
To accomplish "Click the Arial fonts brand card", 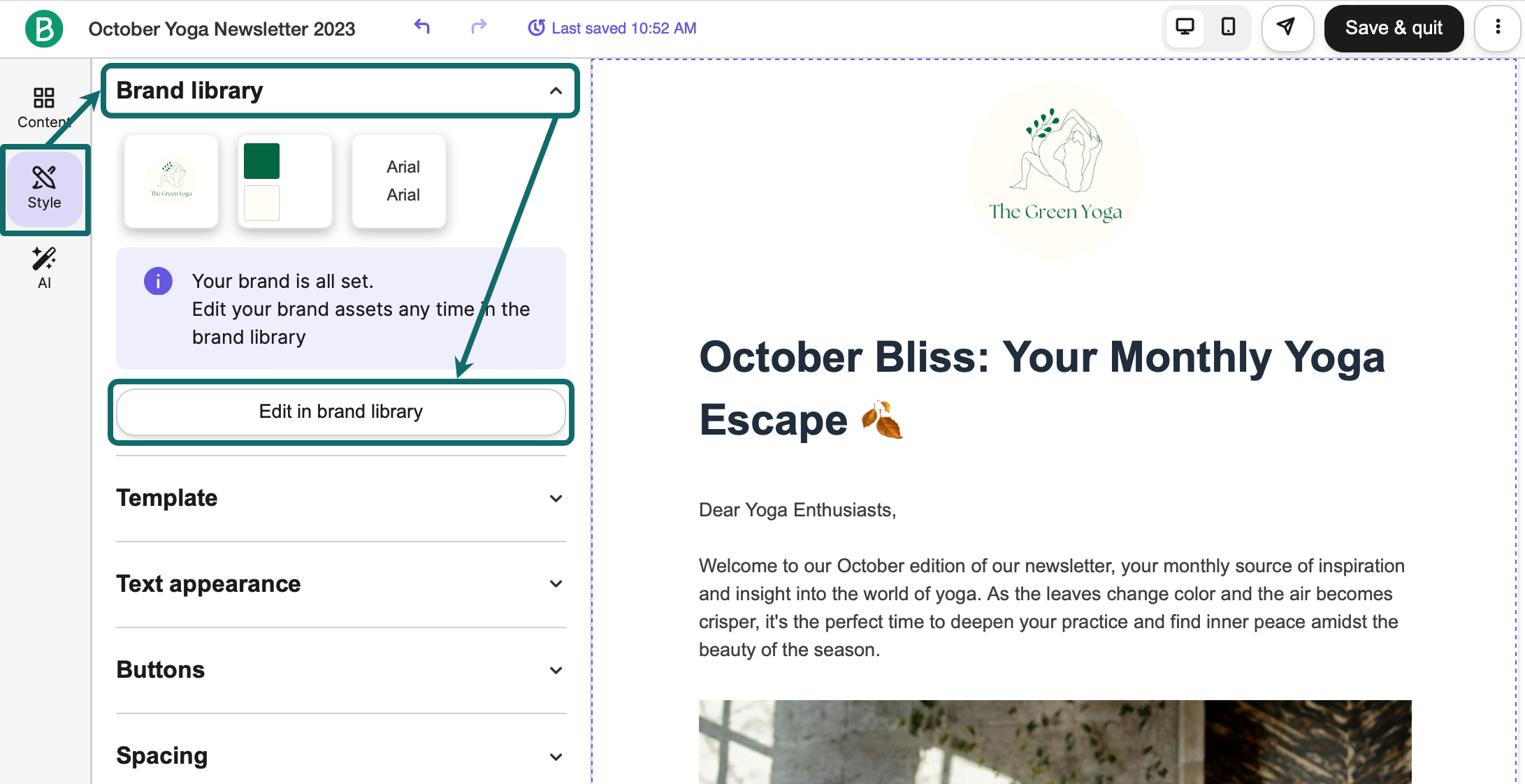I will [x=399, y=182].
